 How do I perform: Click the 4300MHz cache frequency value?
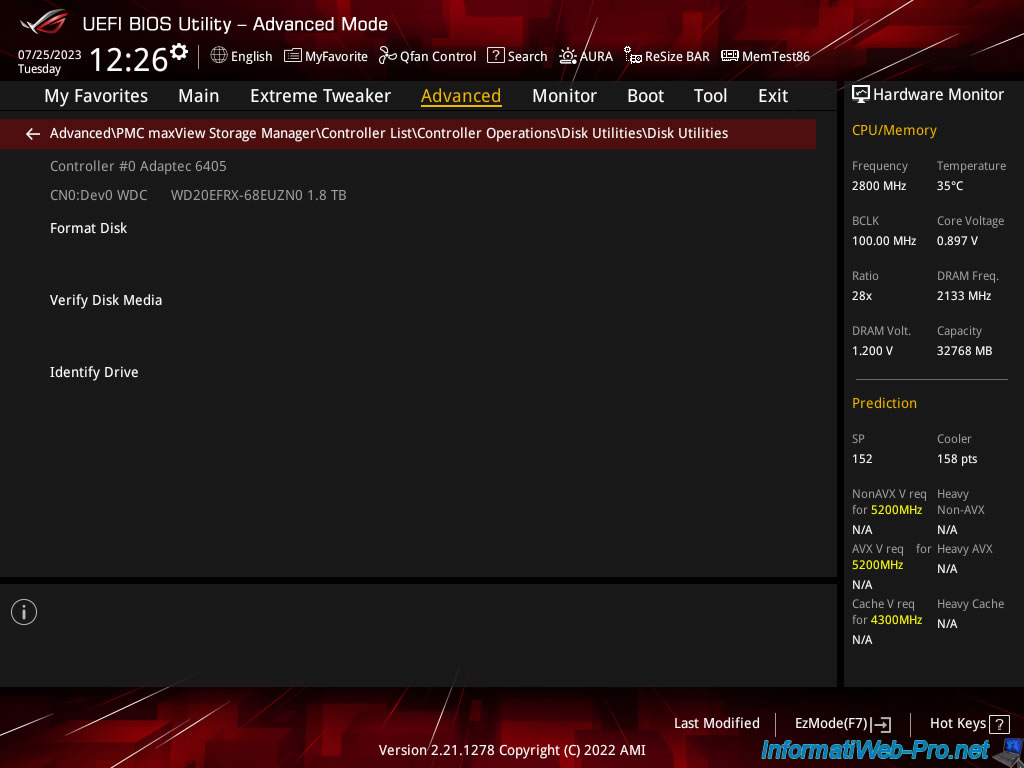tap(896, 620)
